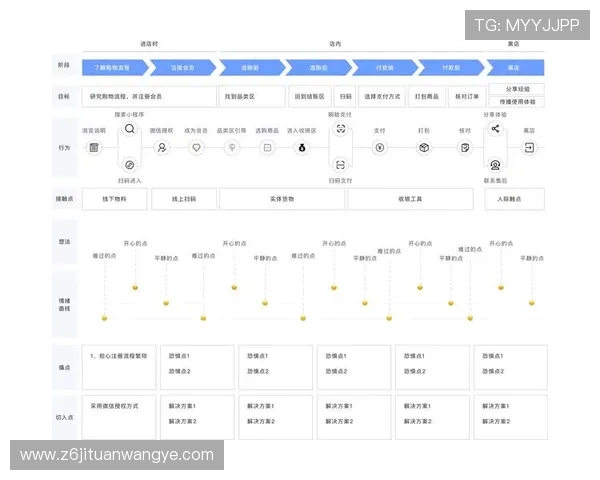Screen dimensions: 600x480
Task: Select the 进入收银区 money bag icon
Action: click(x=302, y=147)
